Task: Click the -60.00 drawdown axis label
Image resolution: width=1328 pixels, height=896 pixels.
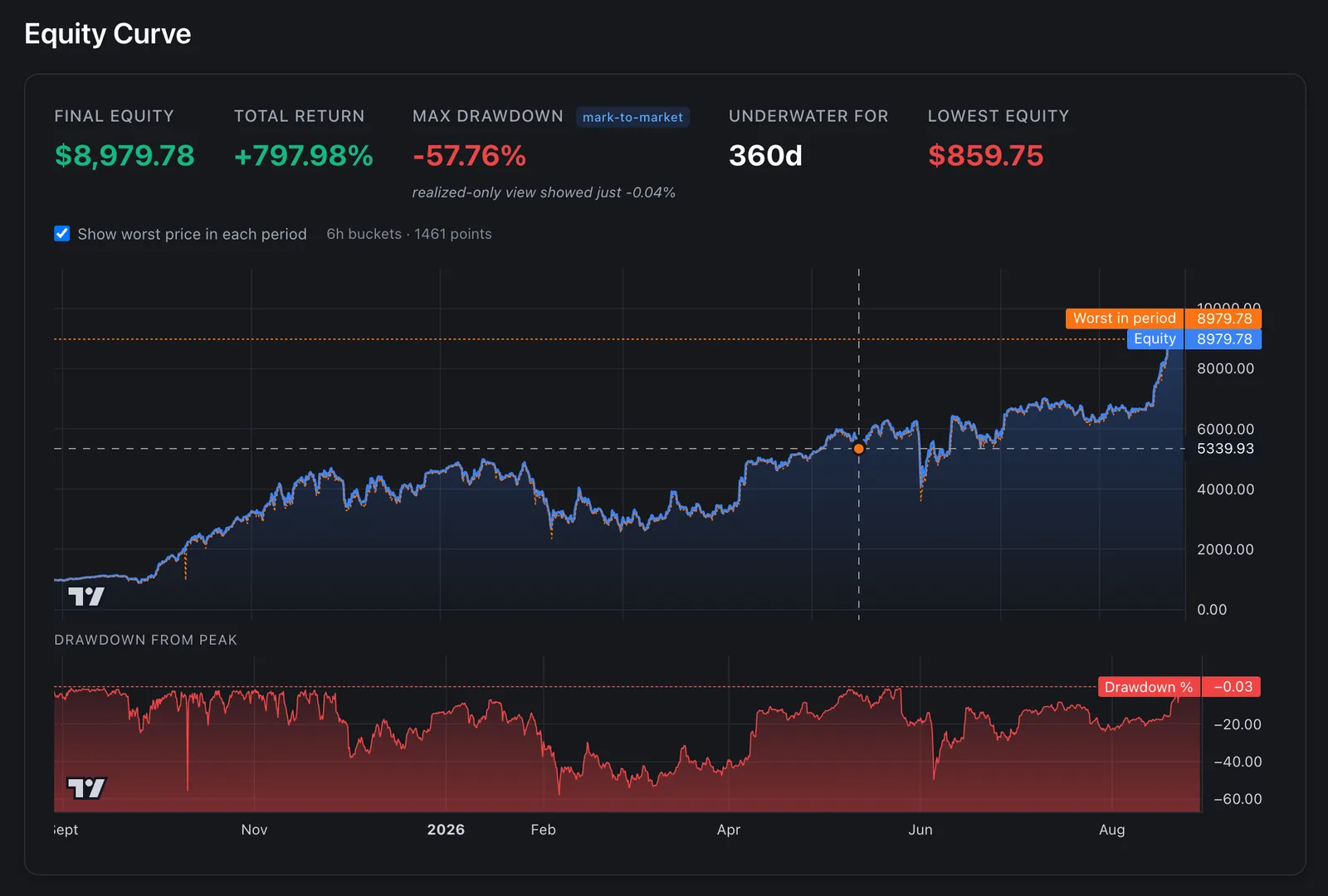Action: [x=1238, y=799]
